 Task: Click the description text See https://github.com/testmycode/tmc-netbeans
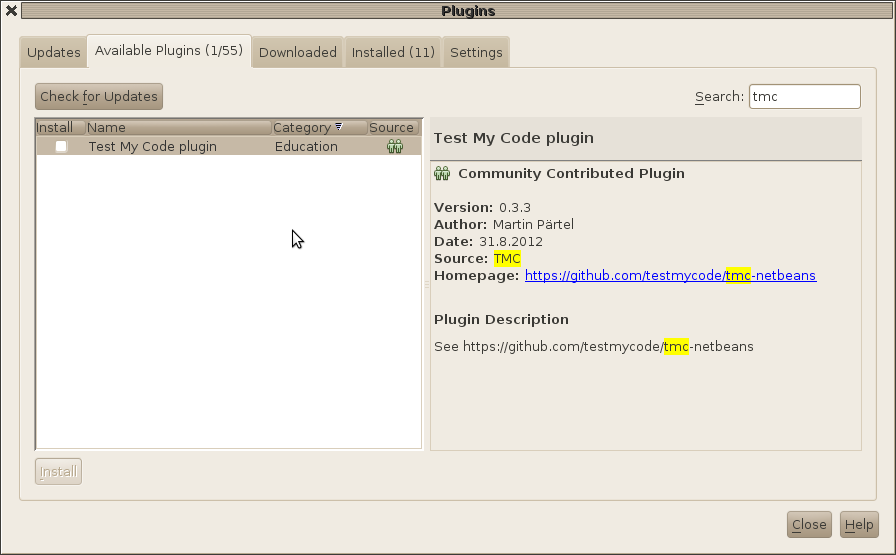pos(594,347)
